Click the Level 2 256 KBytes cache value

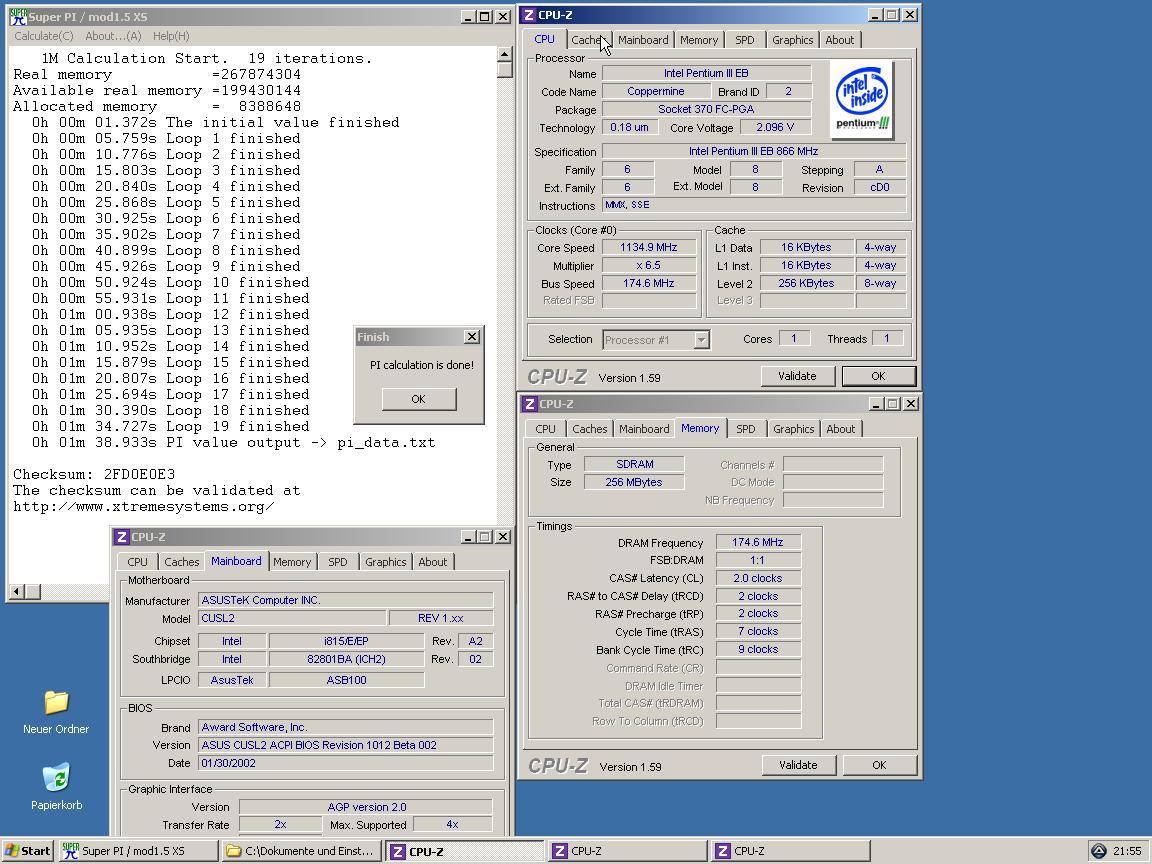click(x=806, y=284)
